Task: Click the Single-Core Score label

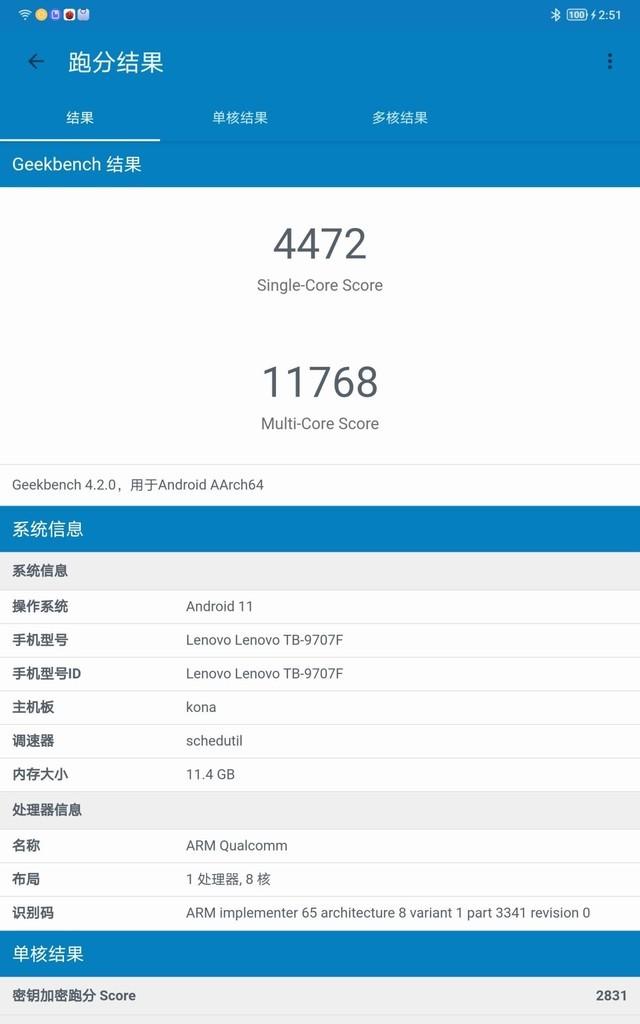Action: [x=320, y=285]
